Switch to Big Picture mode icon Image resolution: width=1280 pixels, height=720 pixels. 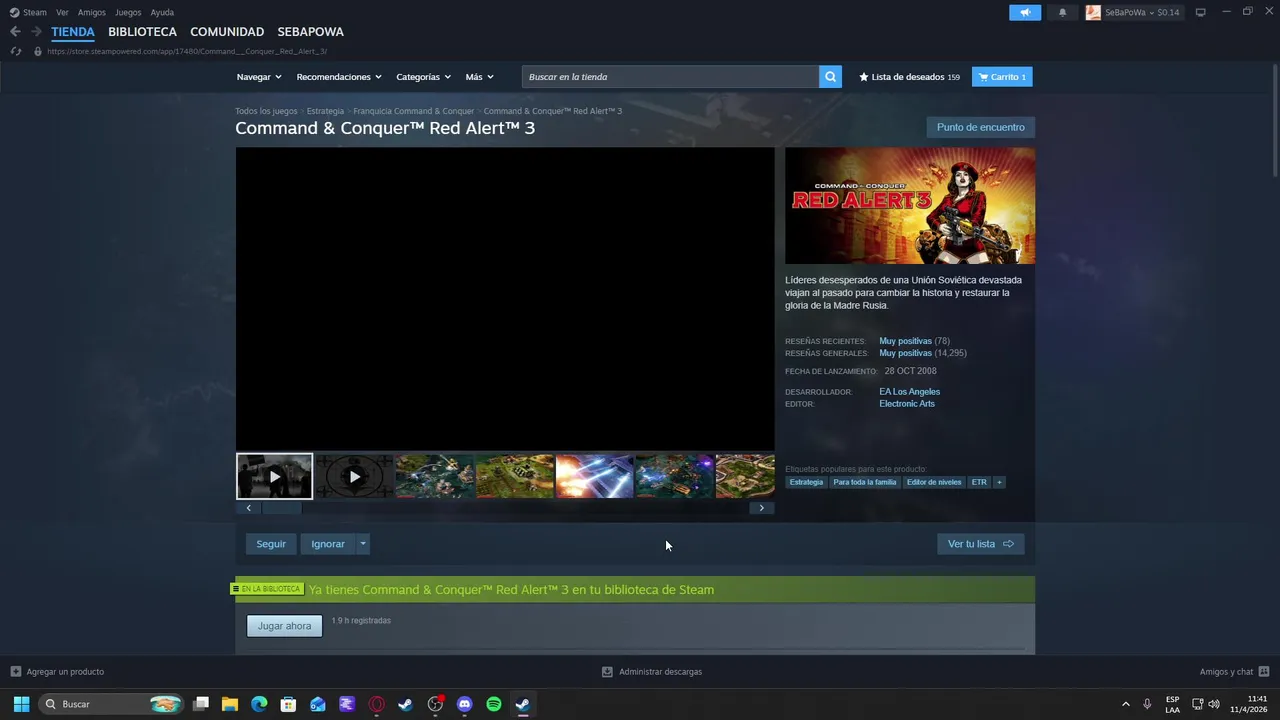[x=1201, y=12]
